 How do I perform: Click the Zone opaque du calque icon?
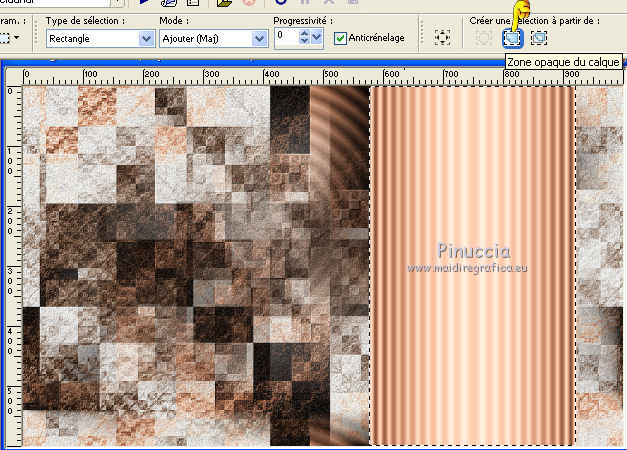coord(512,38)
